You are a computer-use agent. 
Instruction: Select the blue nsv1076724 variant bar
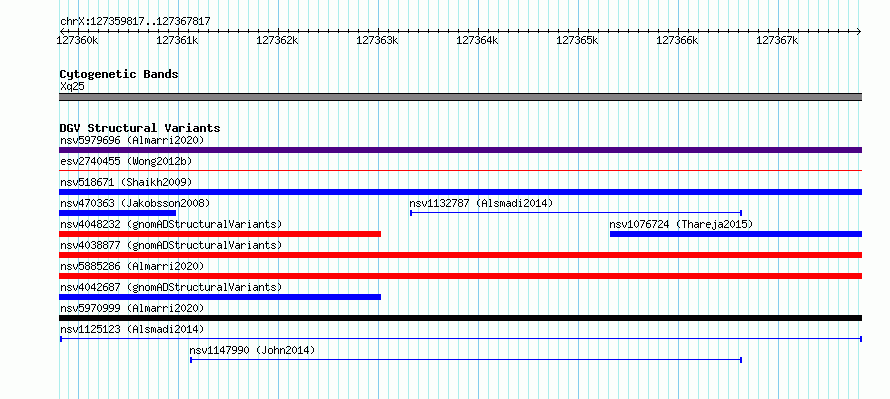tap(736, 234)
